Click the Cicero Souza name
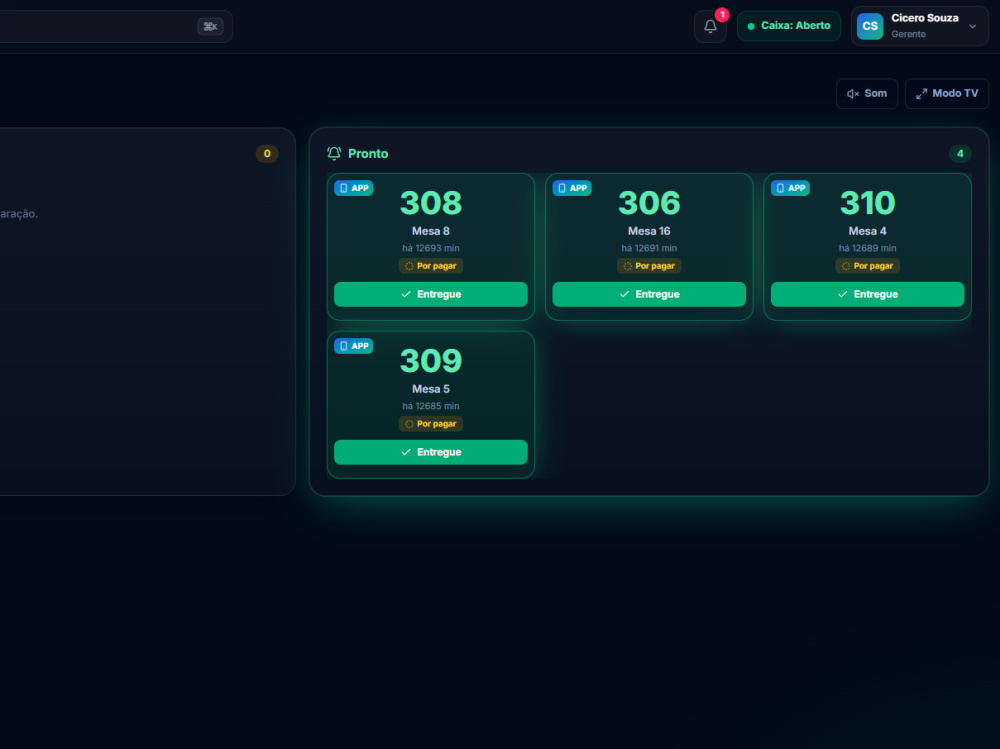 point(925,18)
